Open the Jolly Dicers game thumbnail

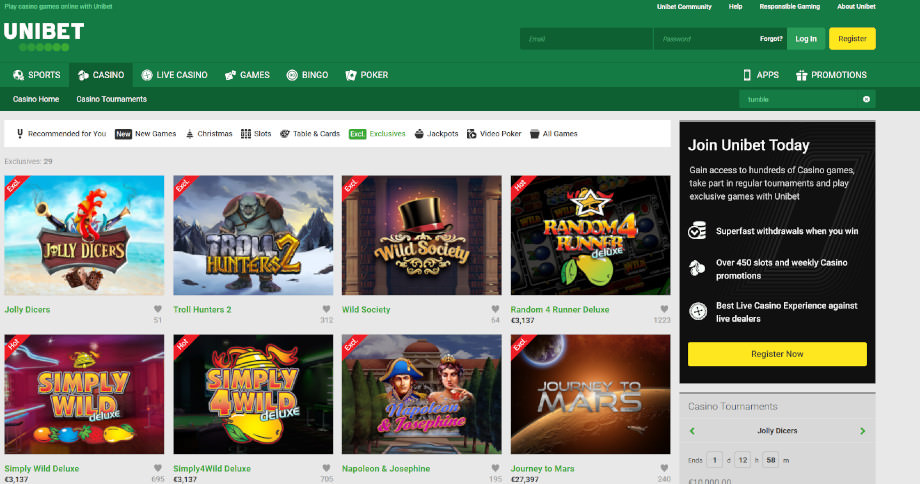click(84, 235)
